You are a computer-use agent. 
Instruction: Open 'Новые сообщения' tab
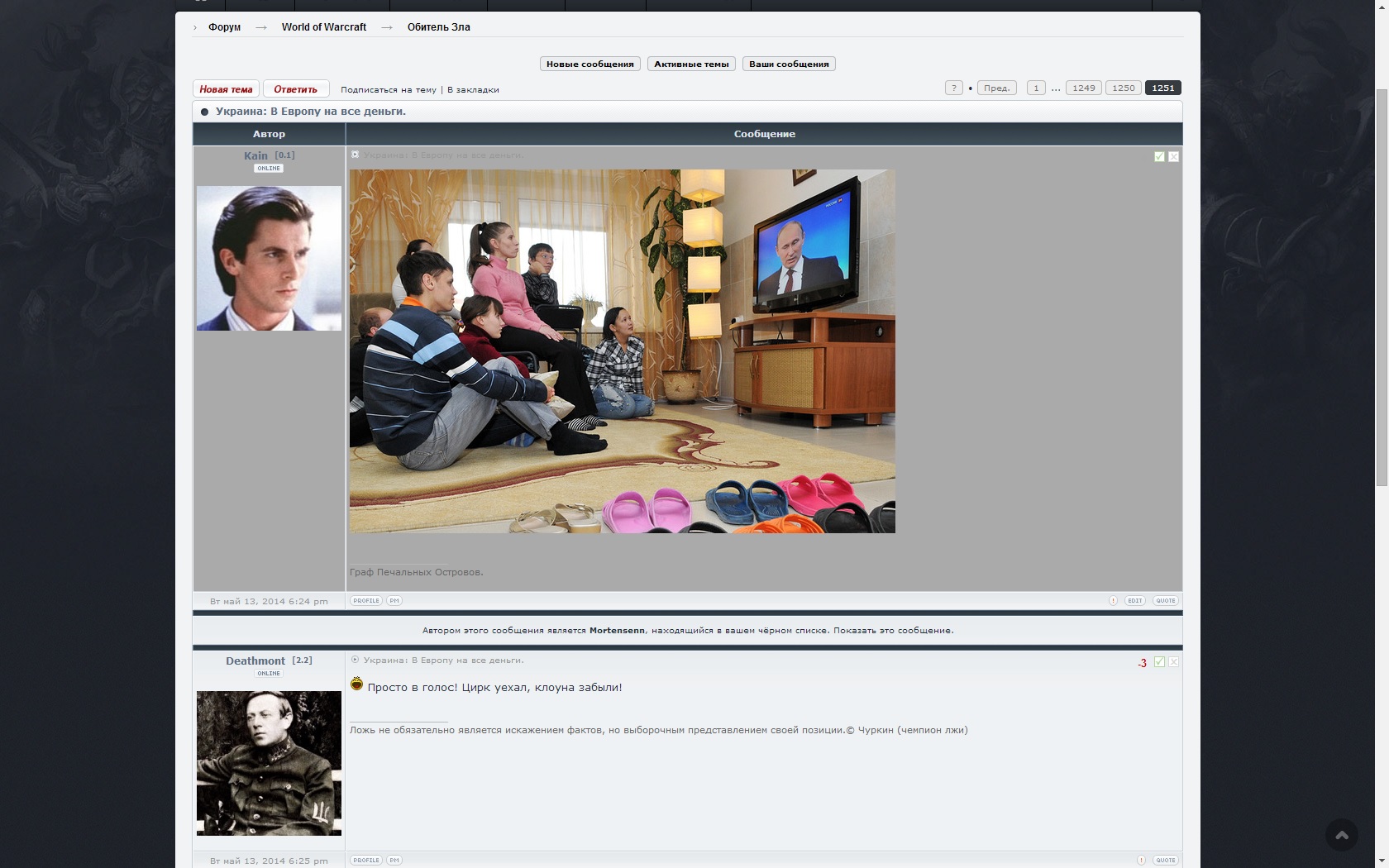(x=589, y=64)
